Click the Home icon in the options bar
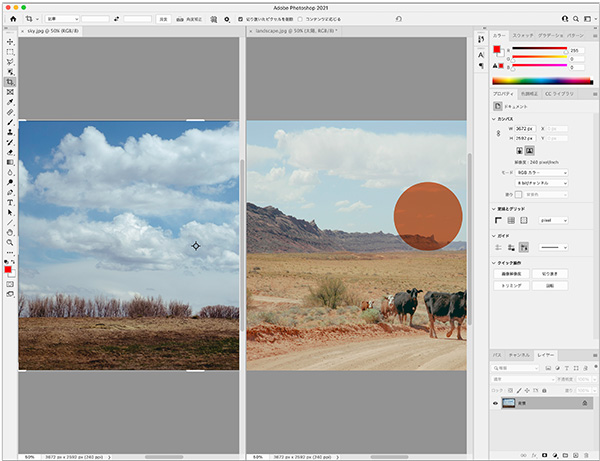This screenshot has height=461, width=600. coord(13,19)
